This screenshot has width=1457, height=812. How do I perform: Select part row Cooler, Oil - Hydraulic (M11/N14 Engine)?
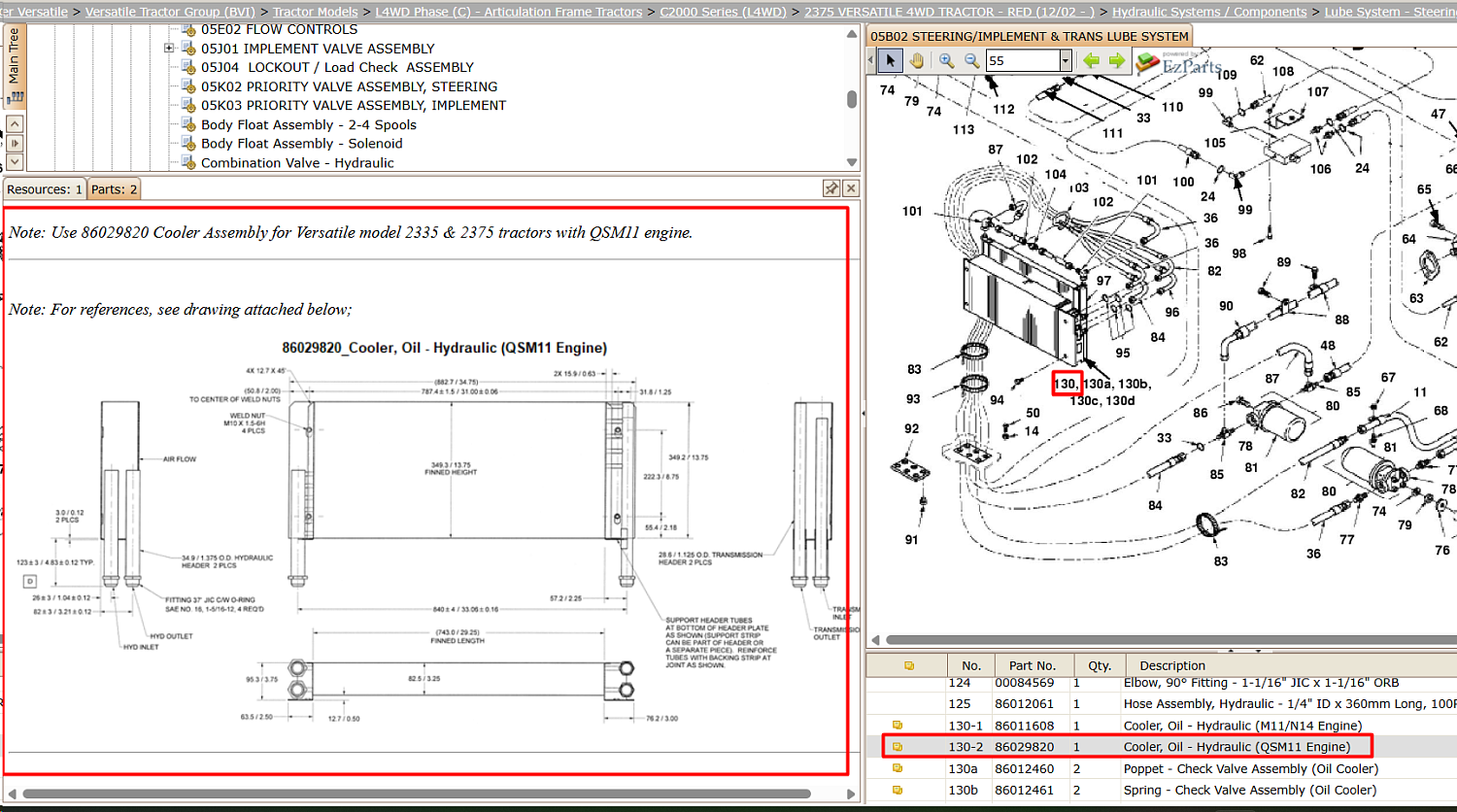(1162, 726)
